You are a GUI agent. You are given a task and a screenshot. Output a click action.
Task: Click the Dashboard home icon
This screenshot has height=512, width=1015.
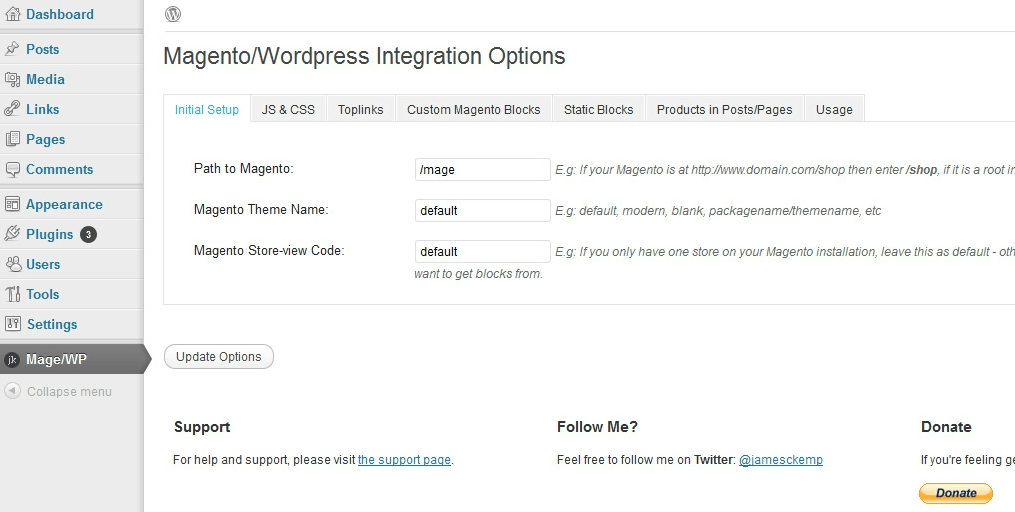tap(12, 14)
